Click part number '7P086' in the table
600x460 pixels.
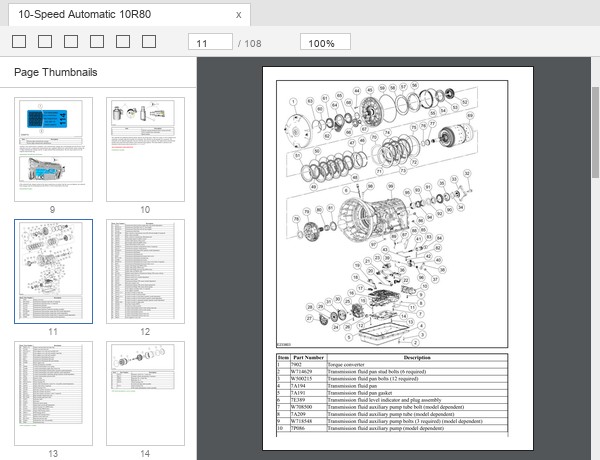tap(298, 428)
